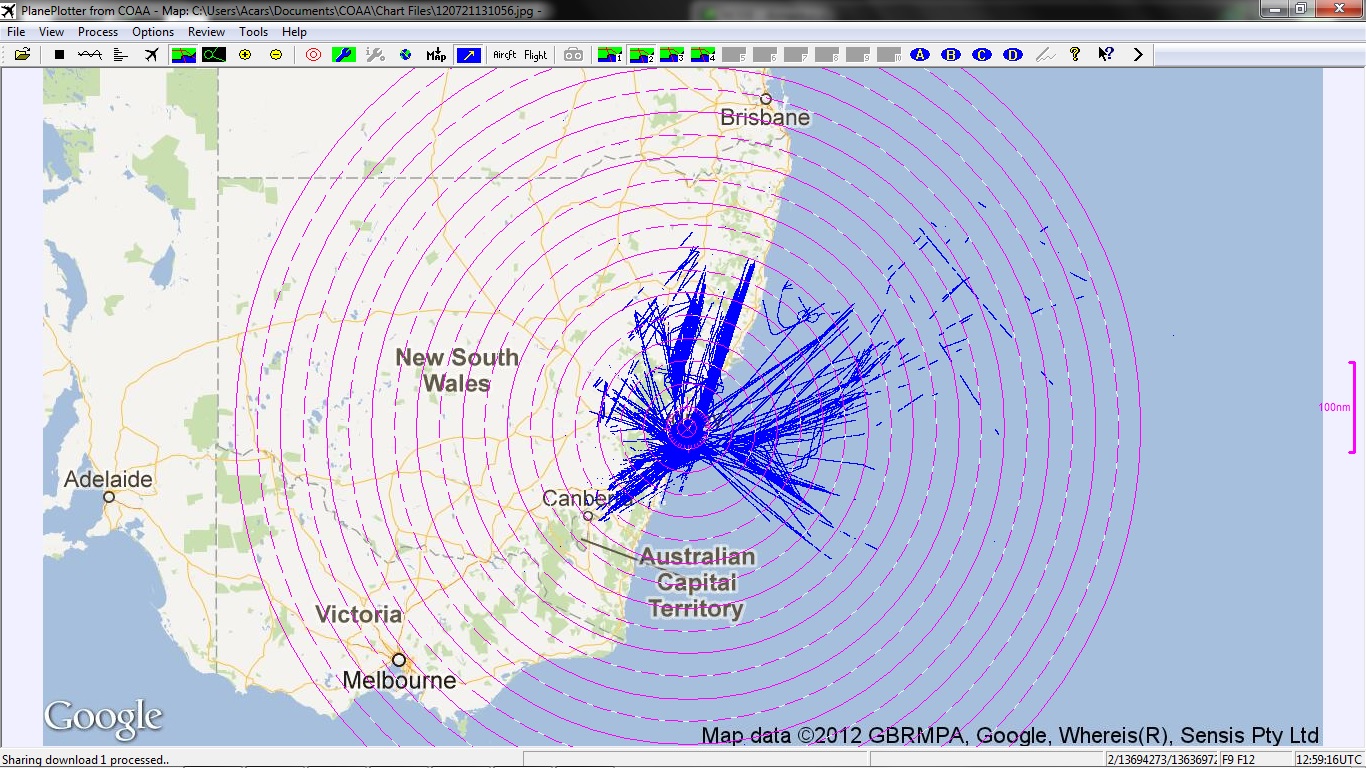Click the waveform signal display icon
Screen dimensions: 1366x768
pyautogui.click(x=90, y=55)
